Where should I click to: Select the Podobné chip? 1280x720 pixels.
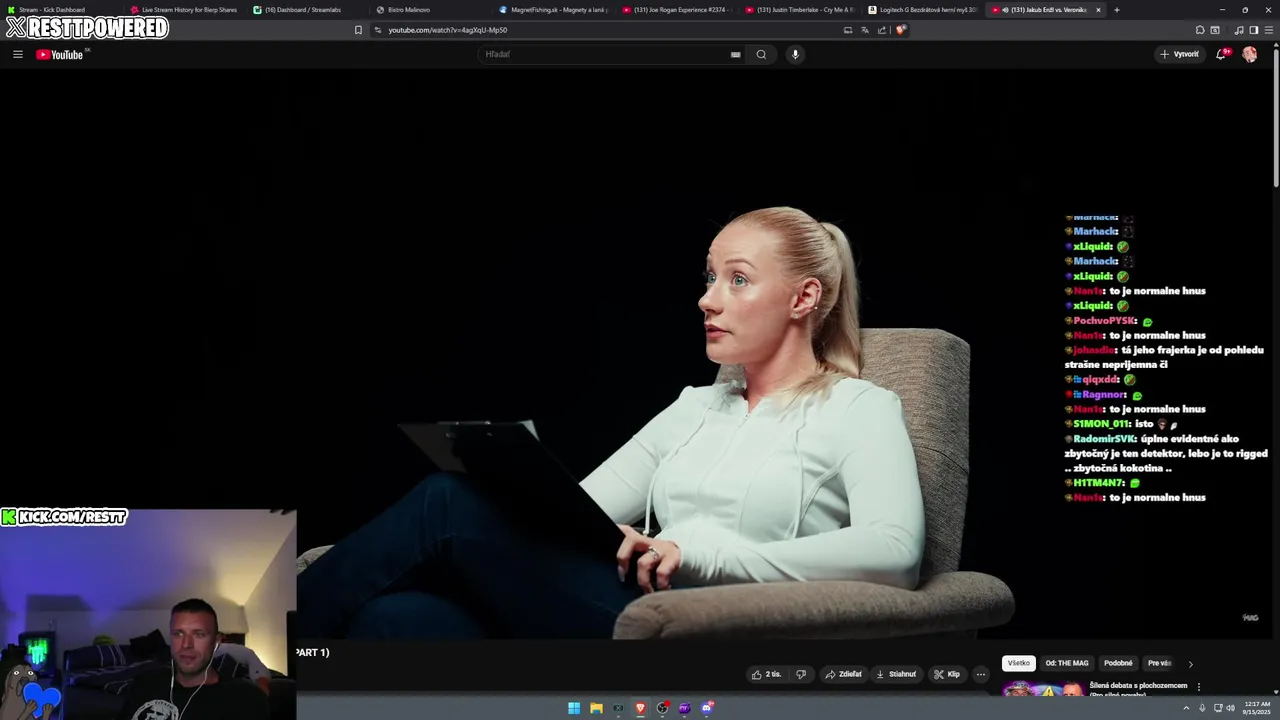click(1118, 663)
